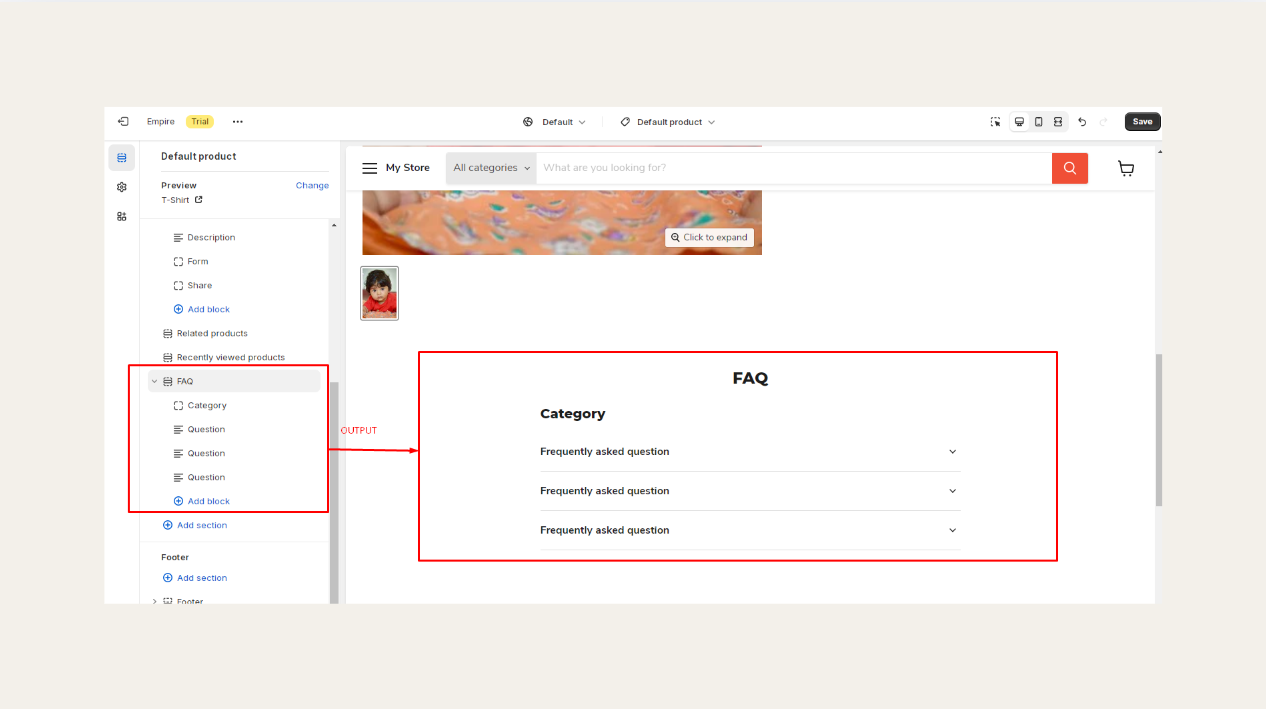Click Add section below the FAQ section
The height and width of the screenshot is (709, 1266).
pyautogui.click(x=195, y=525)
